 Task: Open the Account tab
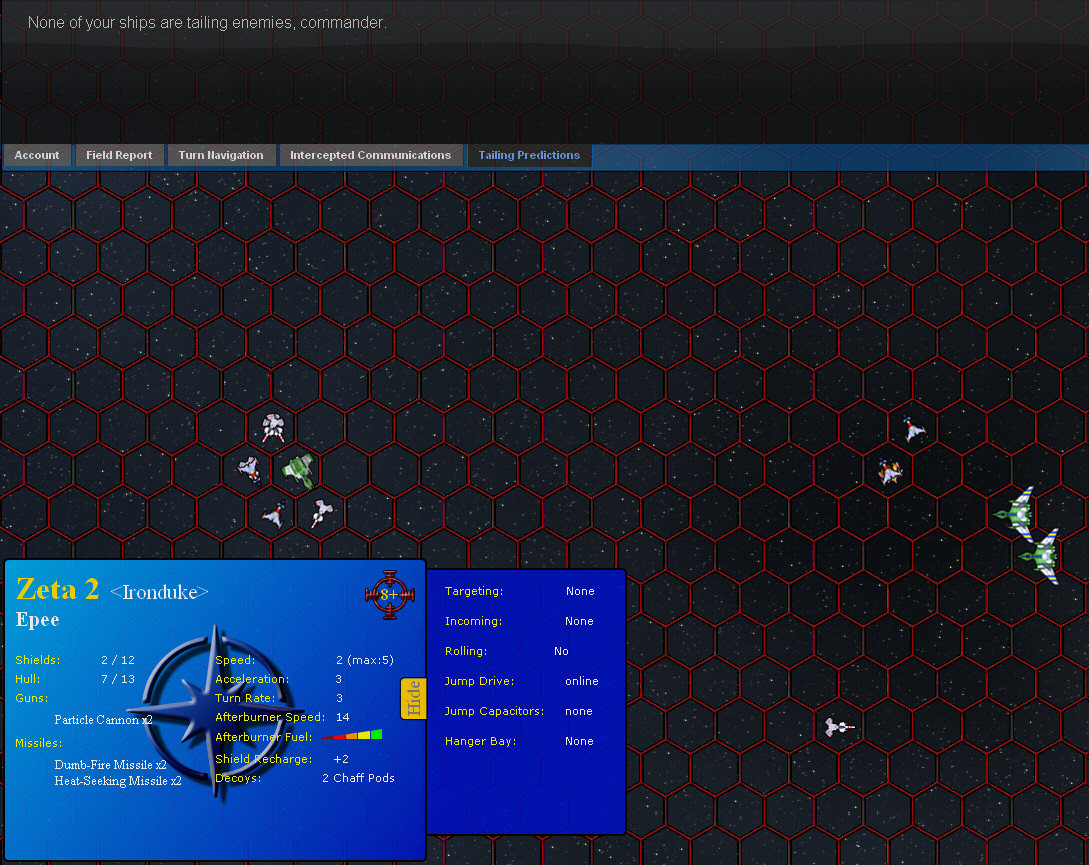pyautogui.click(x=37, y=155)
